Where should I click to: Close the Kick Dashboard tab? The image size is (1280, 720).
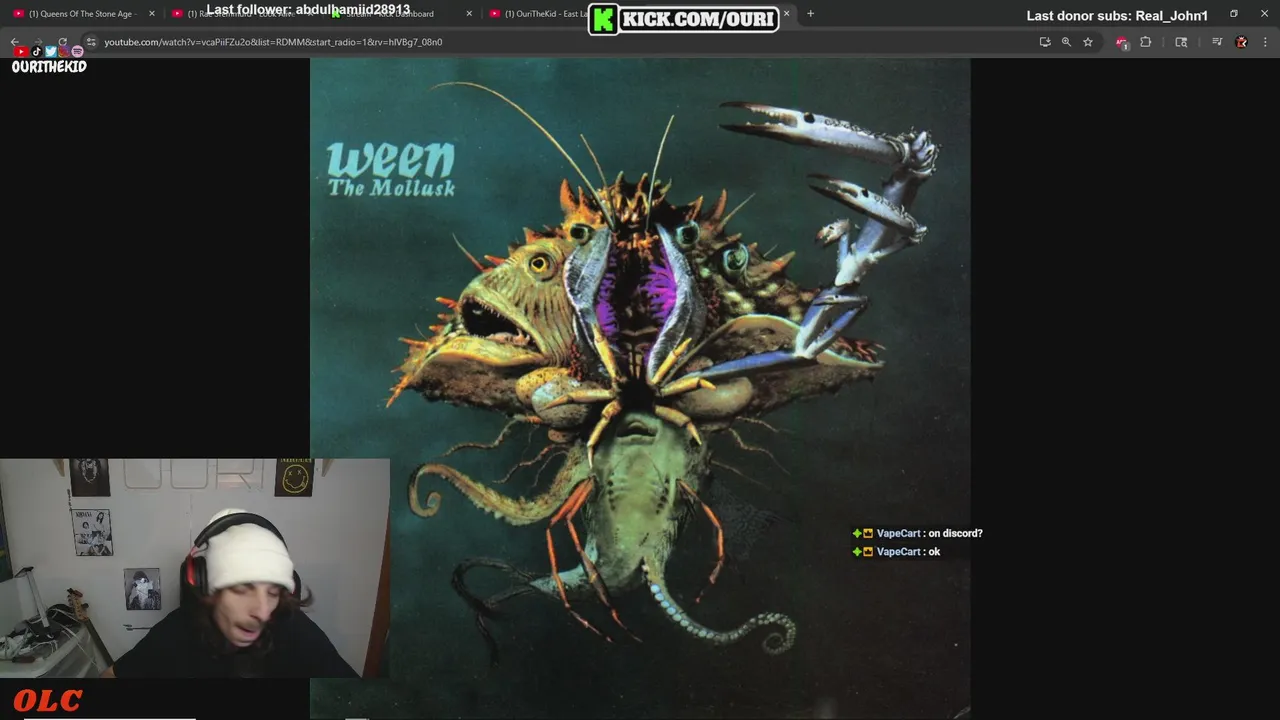pyautogui.click(x=469, y=14)
